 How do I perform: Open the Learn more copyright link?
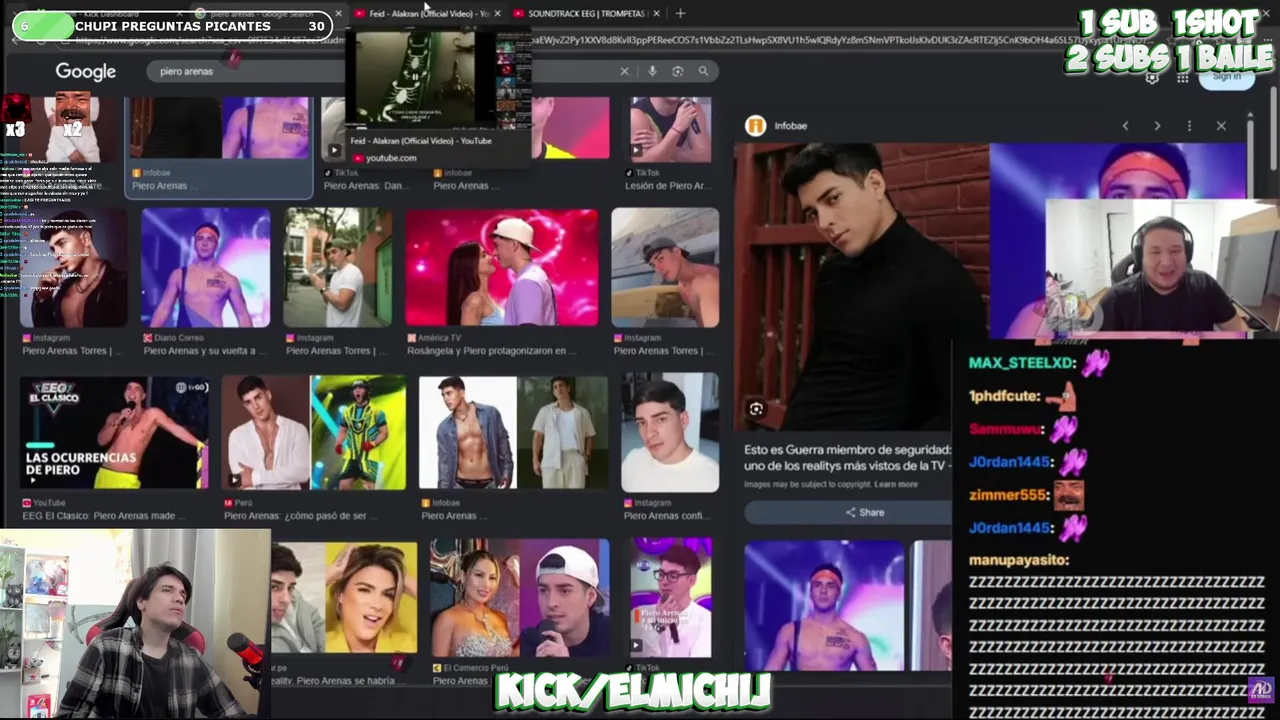895,484
